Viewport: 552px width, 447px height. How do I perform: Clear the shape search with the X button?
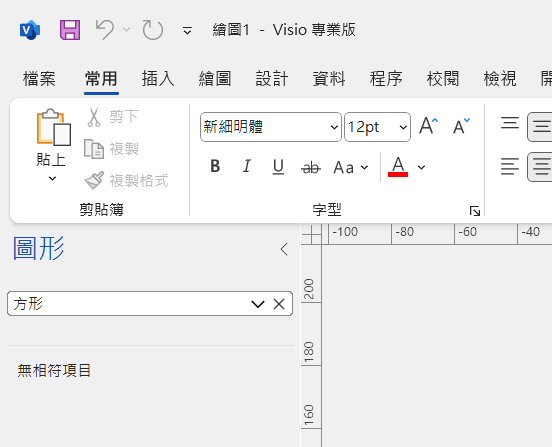[279, 304]
